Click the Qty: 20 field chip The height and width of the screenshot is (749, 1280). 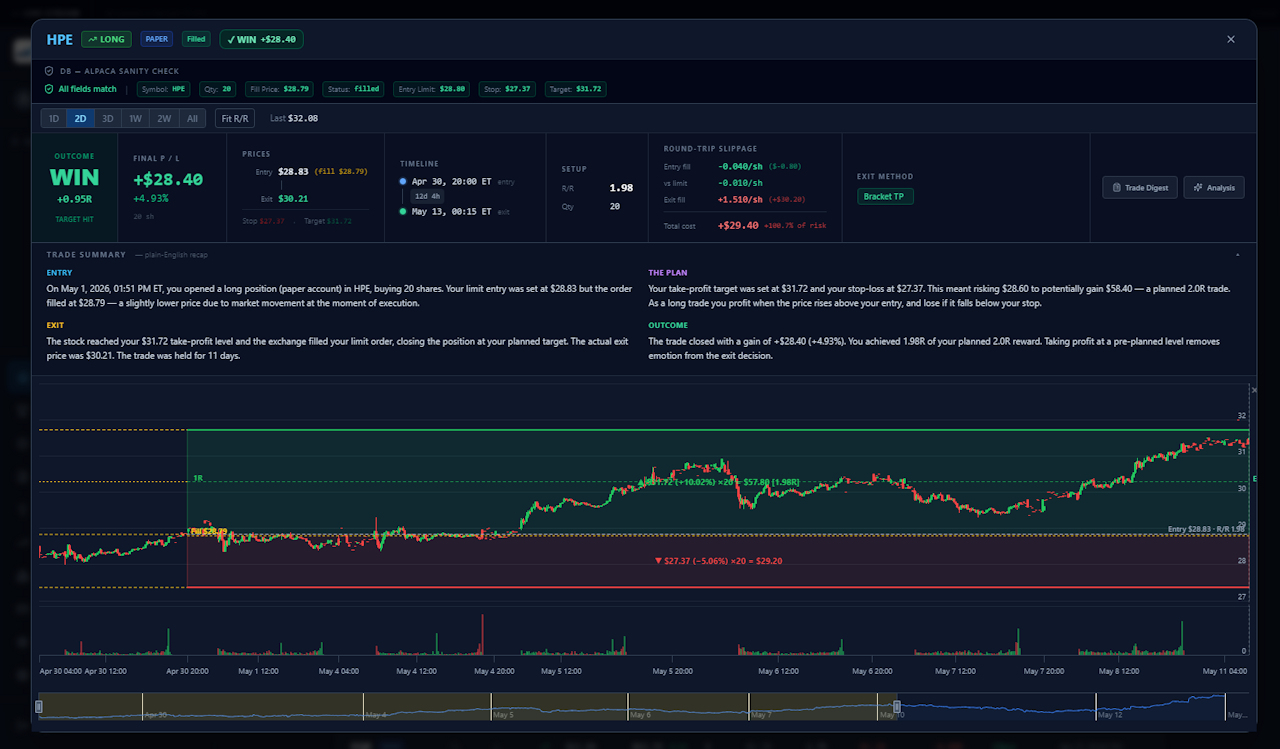click(x=219, y=89)
